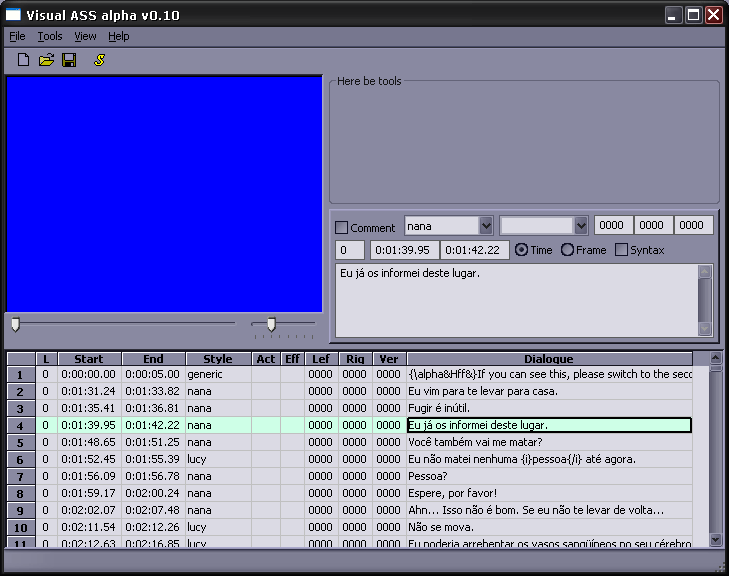This screenshot has height=576, width=729.
Task: Open the View menu
Action: coord(85,36)
